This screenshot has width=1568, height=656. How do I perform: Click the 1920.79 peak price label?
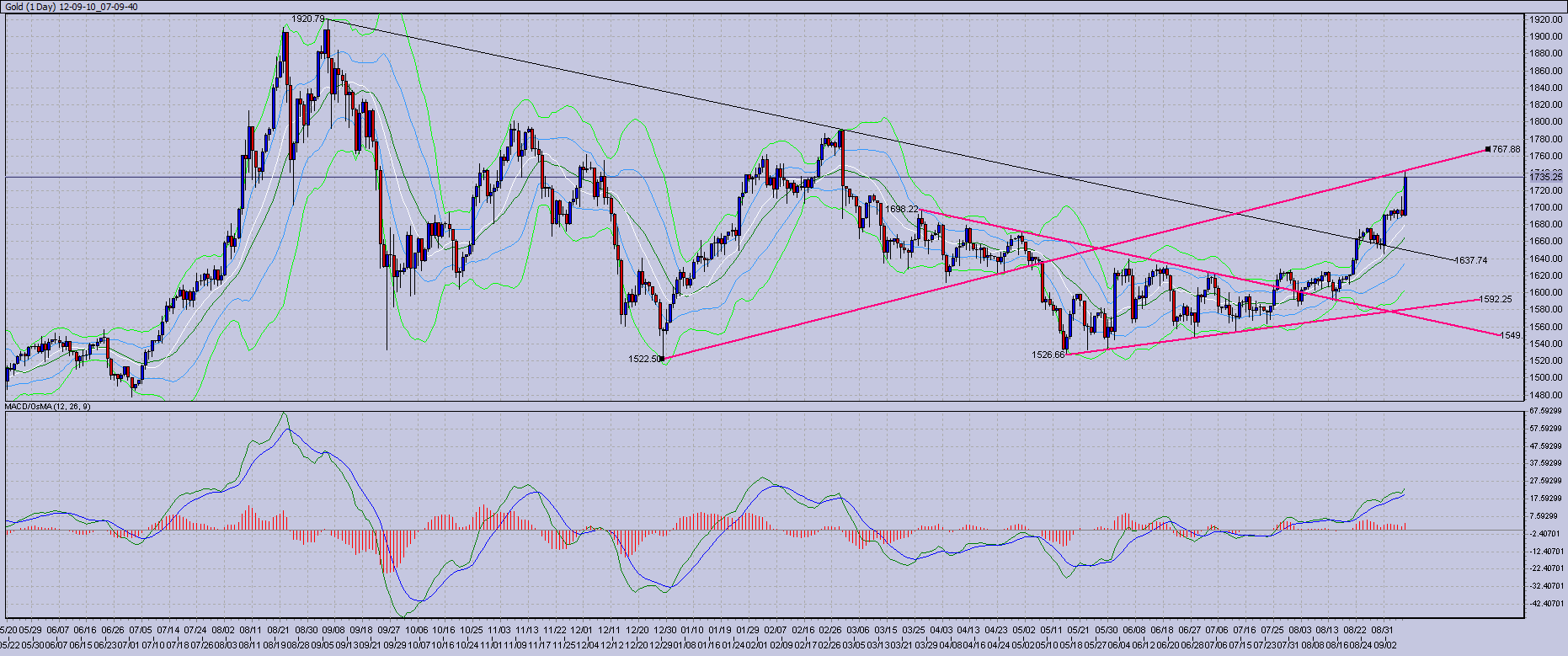pos(308,19)
